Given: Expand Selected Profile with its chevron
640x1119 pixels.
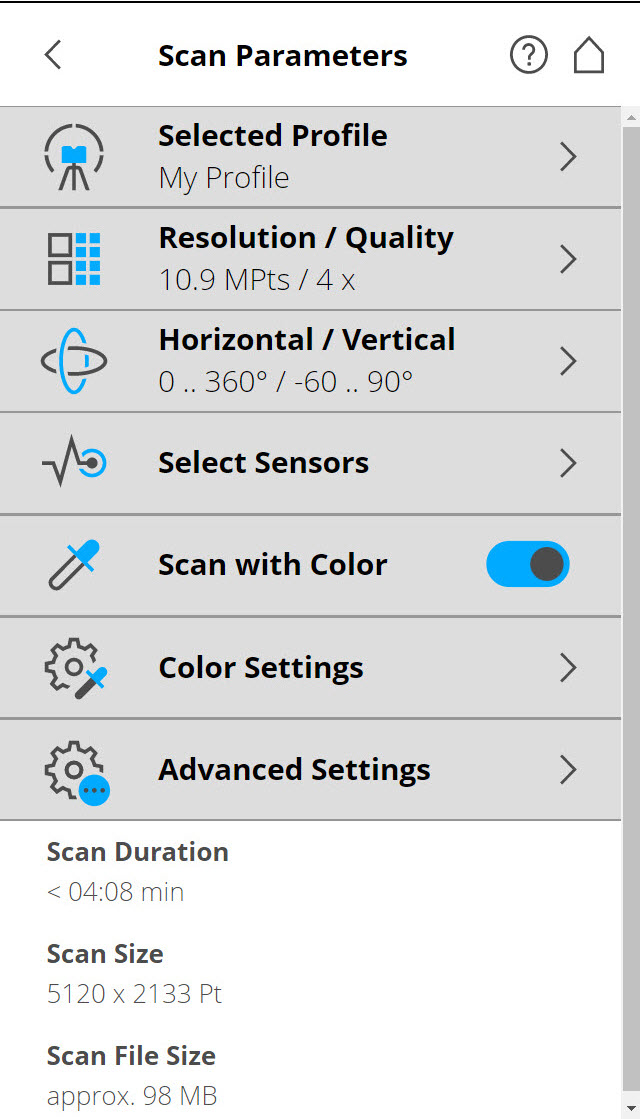Looking at the screenshot, I should coord(568,157).
